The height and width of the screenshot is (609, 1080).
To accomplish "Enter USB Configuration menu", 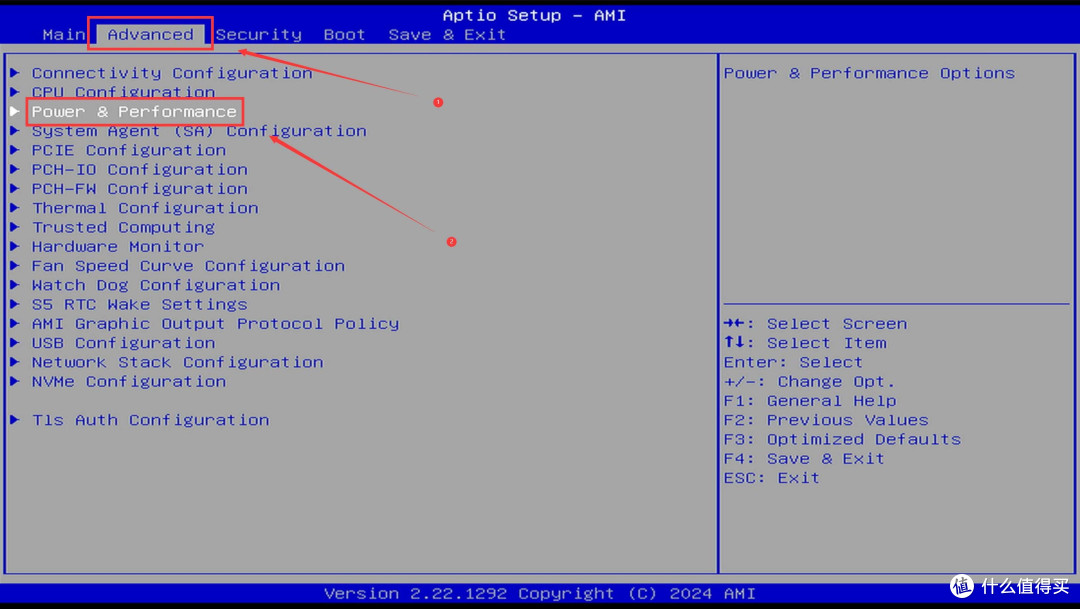I will (x=128, y=343).
